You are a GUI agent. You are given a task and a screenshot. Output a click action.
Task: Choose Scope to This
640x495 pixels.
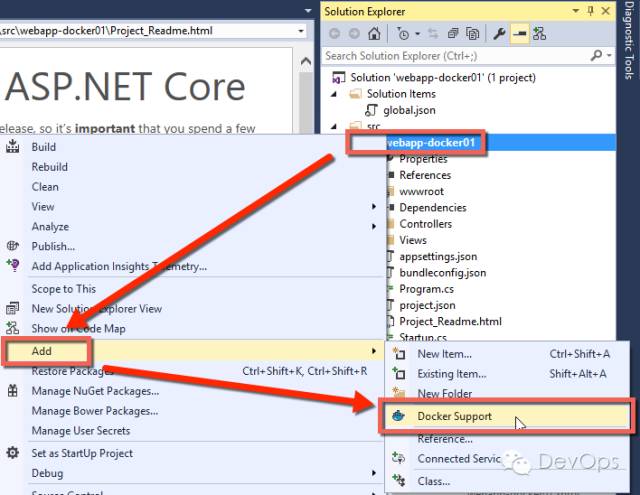[64, 289]
